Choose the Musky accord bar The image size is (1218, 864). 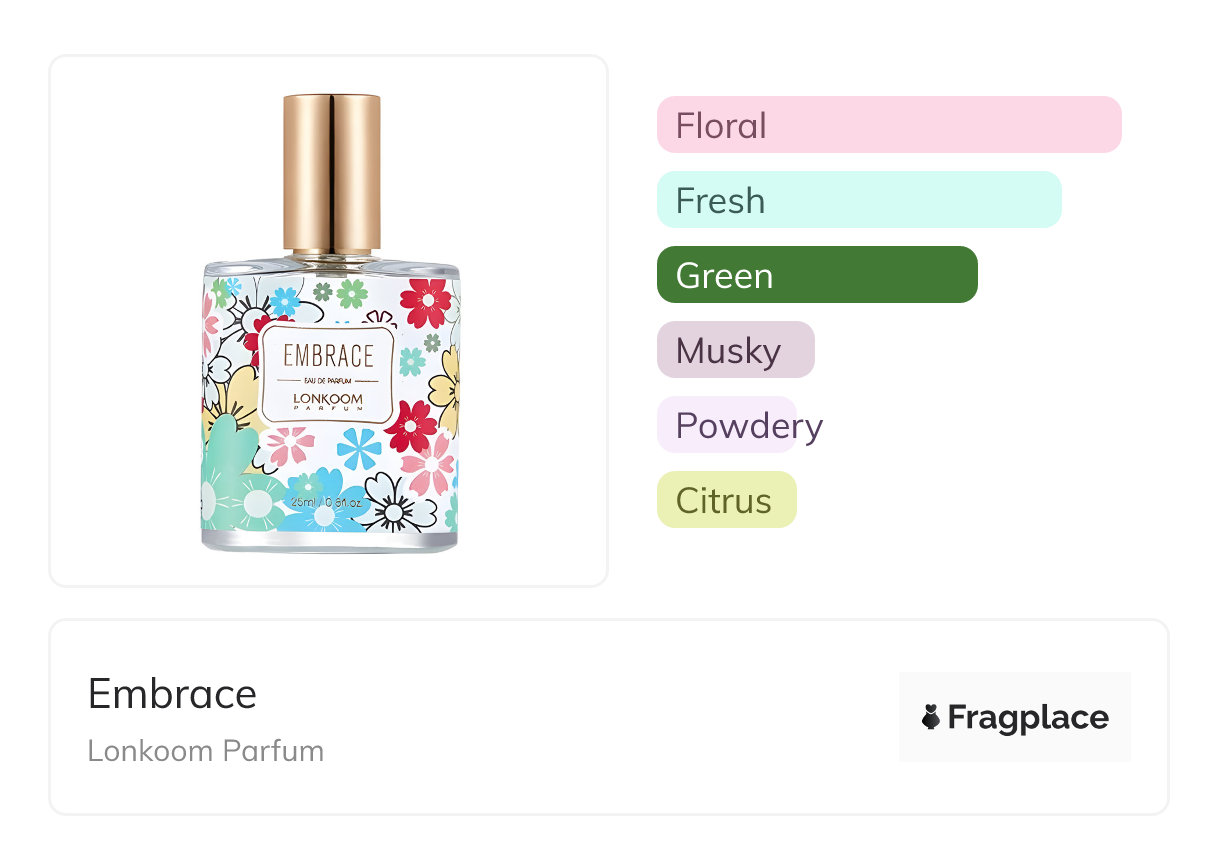click(x=736, y=350)
